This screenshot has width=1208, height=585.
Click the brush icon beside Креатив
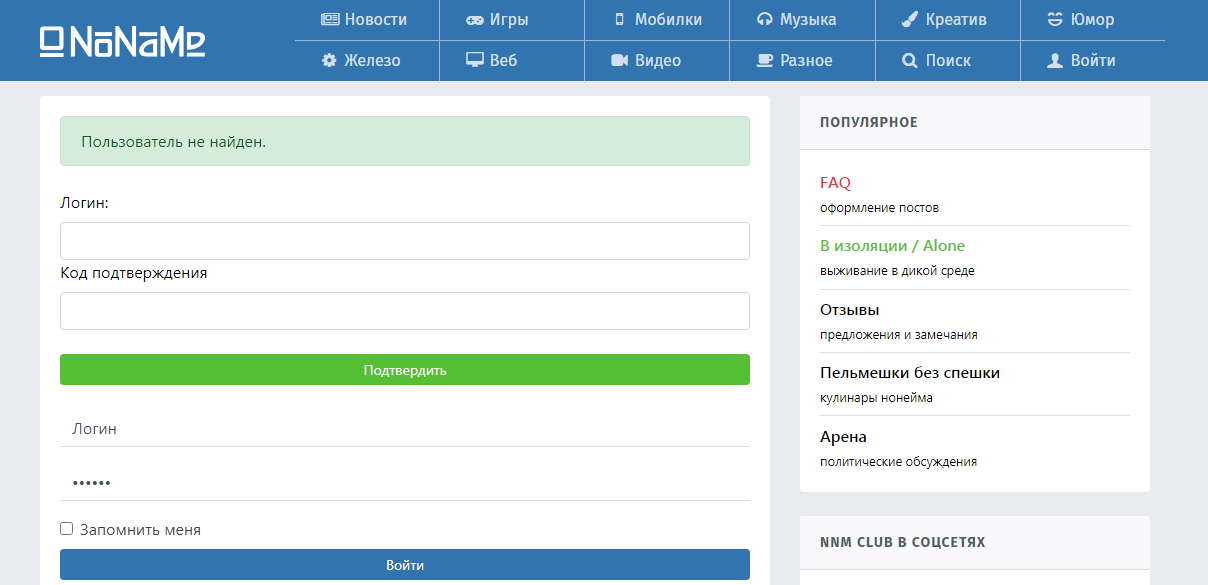click(910, 19)
